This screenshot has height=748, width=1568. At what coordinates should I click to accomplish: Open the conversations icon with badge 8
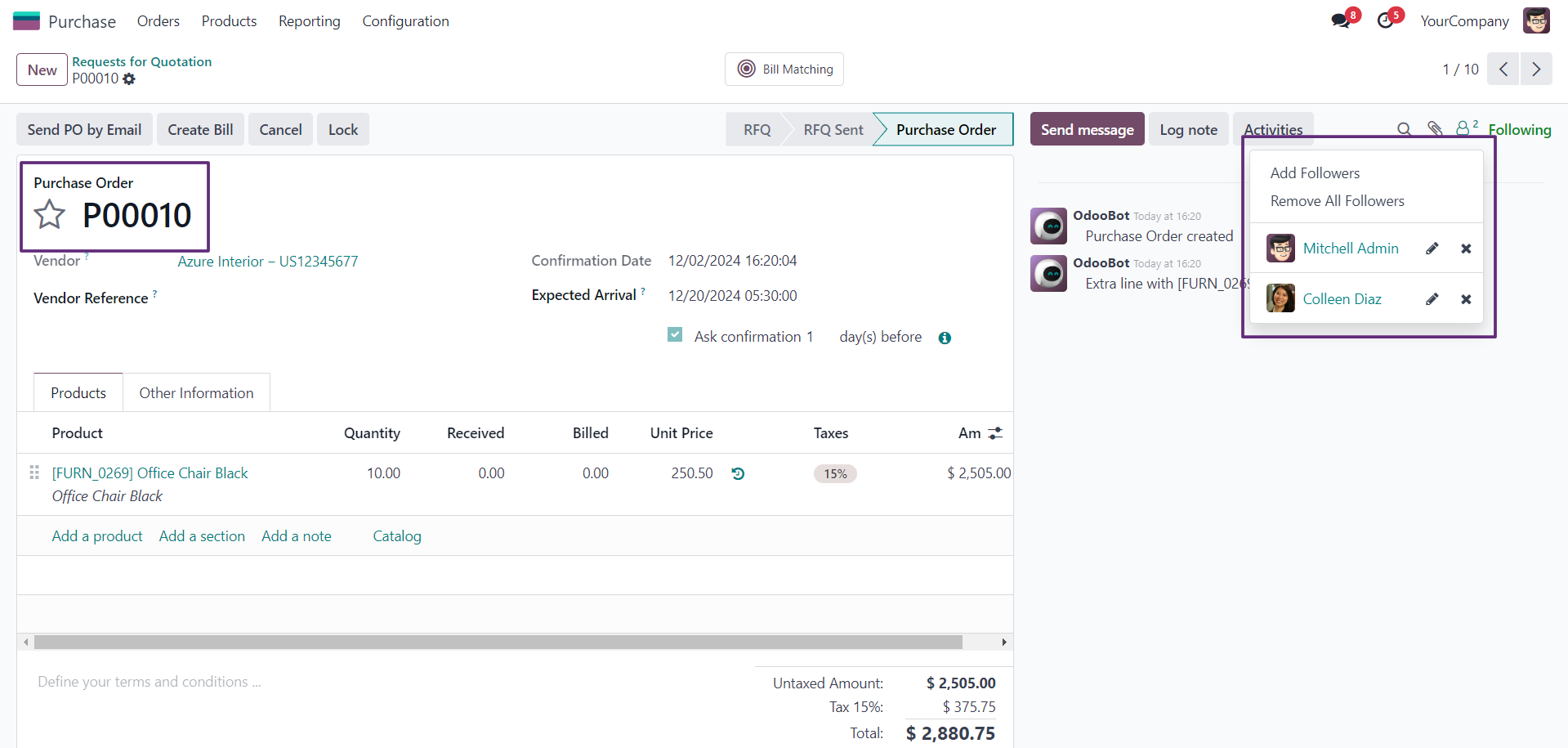1341,20
